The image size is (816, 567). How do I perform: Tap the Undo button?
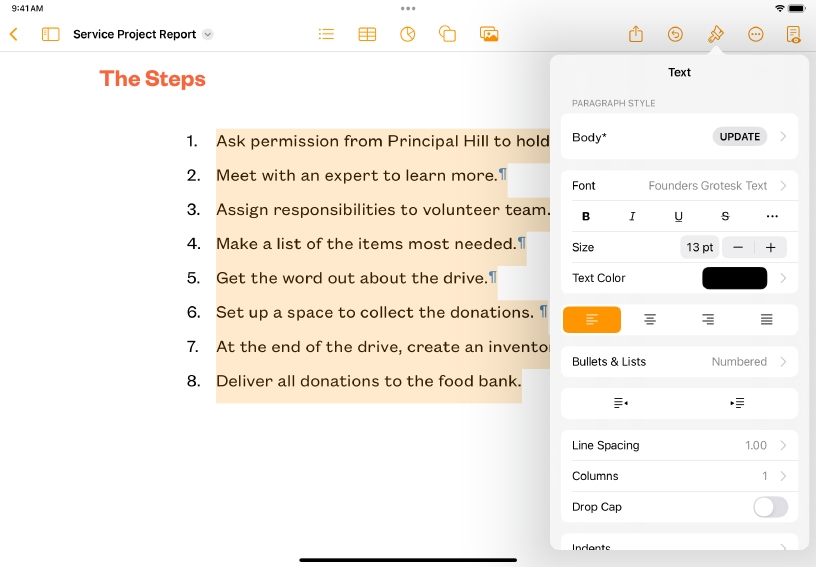[x=675, y=34]
